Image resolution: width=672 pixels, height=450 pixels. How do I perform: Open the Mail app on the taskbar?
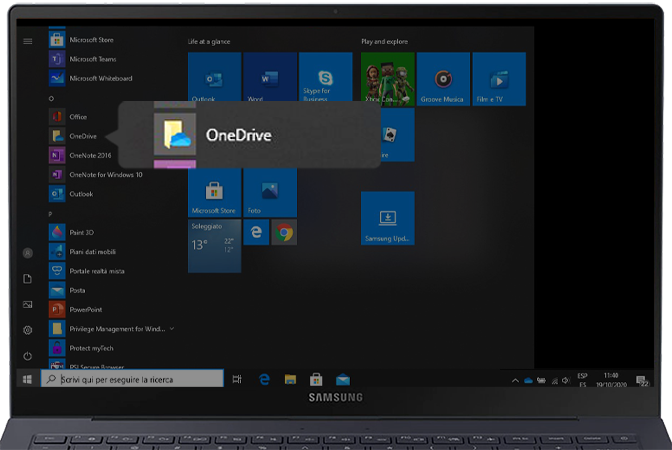tap(343, 379)
